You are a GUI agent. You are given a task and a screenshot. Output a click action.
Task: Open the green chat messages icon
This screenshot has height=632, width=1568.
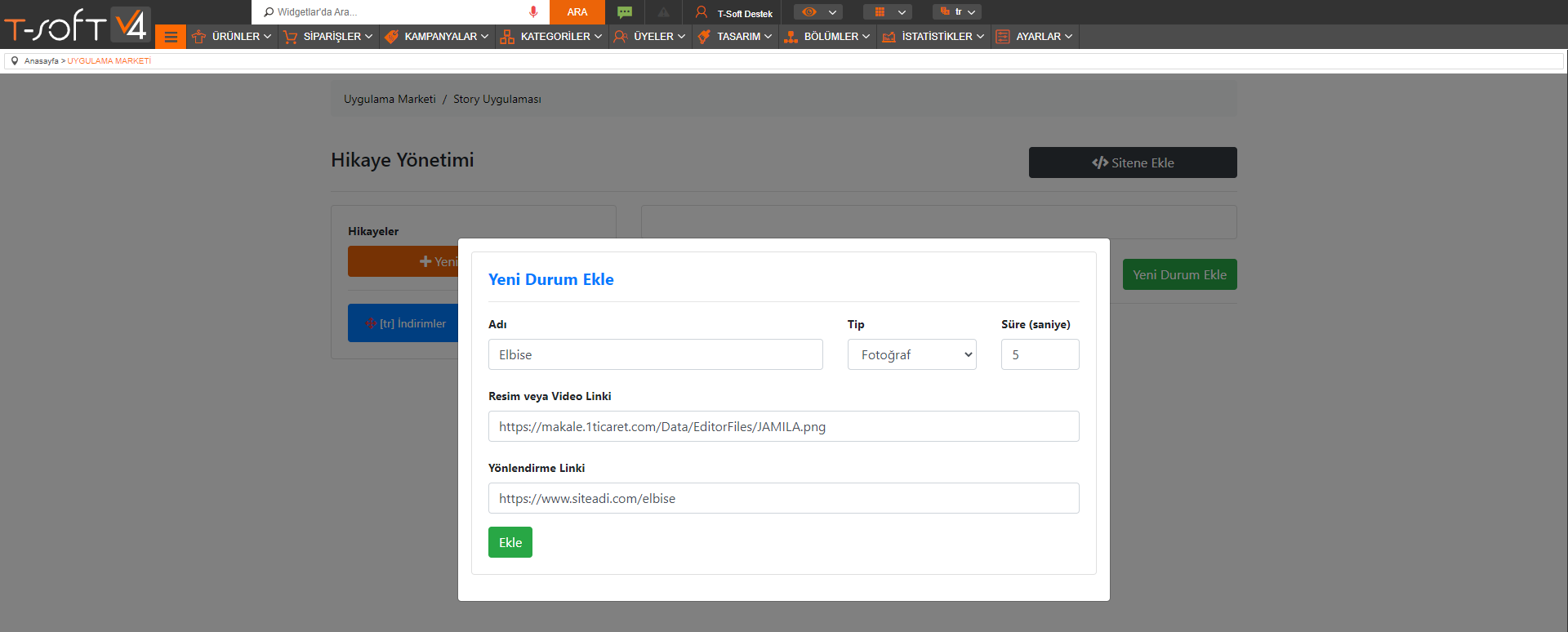point(625,12)
